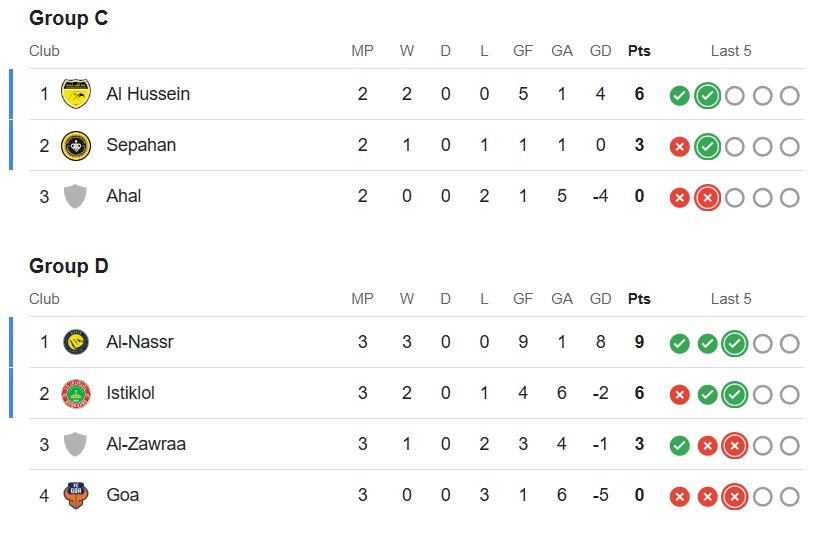Click the Al Hussein club logo
This screenshot has width=827, height=544.
76,94
